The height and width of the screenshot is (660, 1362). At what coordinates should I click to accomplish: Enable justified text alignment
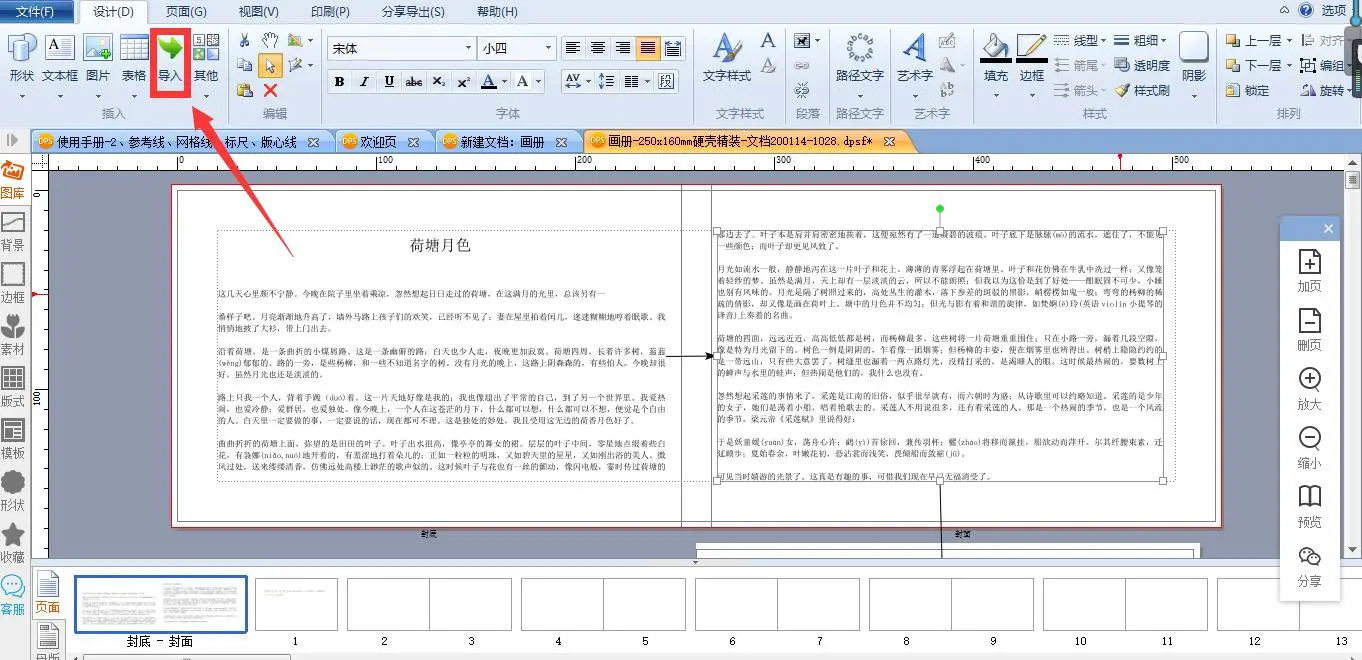click(x=647, y=48)
